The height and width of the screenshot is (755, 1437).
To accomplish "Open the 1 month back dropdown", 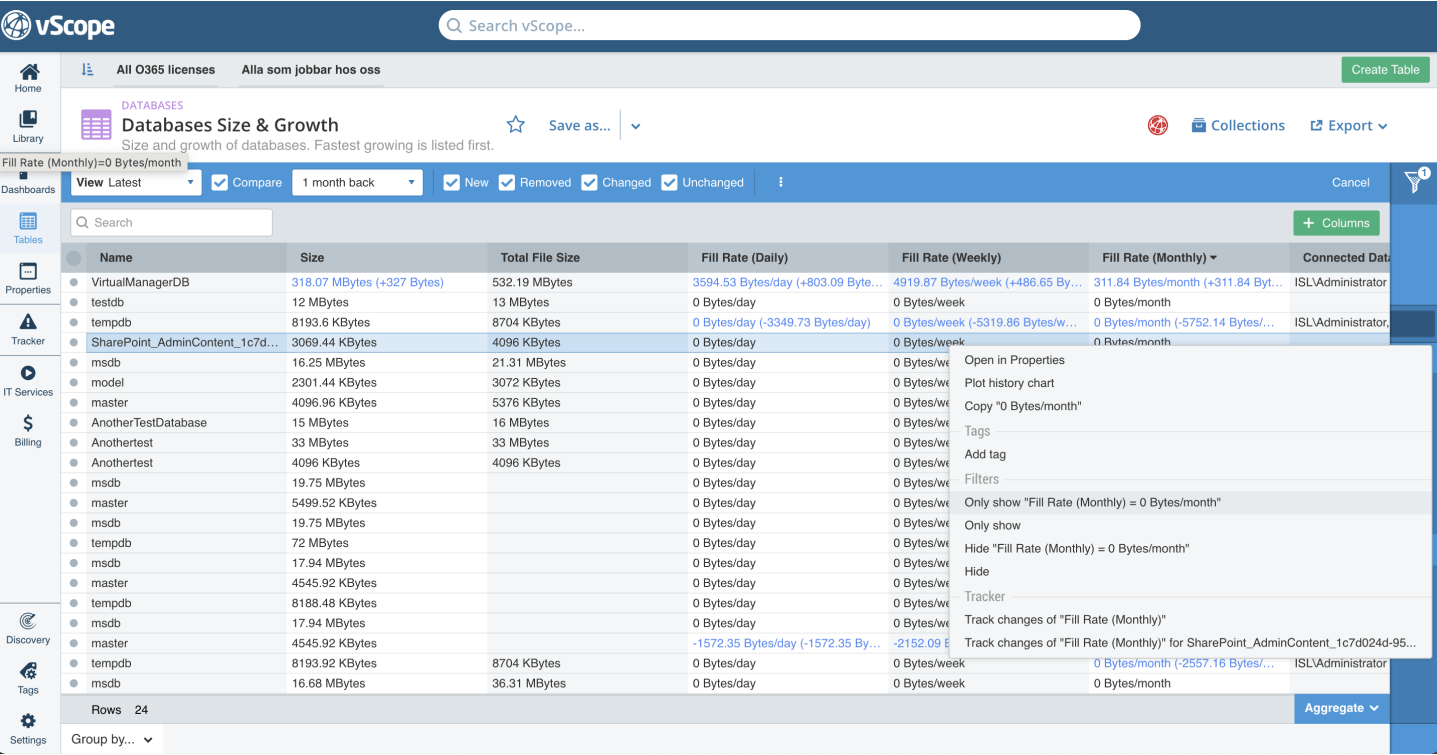I will coord(357,182).
